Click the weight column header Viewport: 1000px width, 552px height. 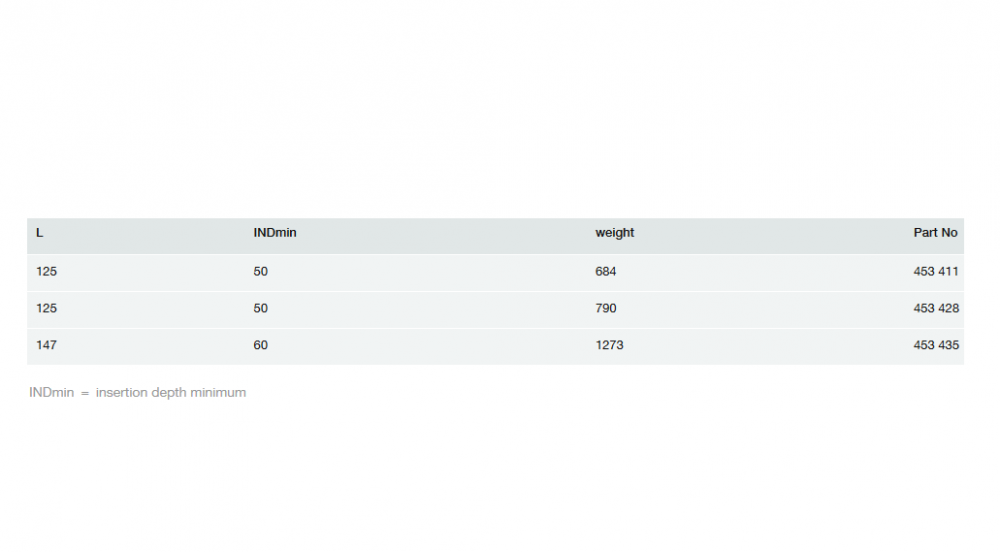coord(615,233)
